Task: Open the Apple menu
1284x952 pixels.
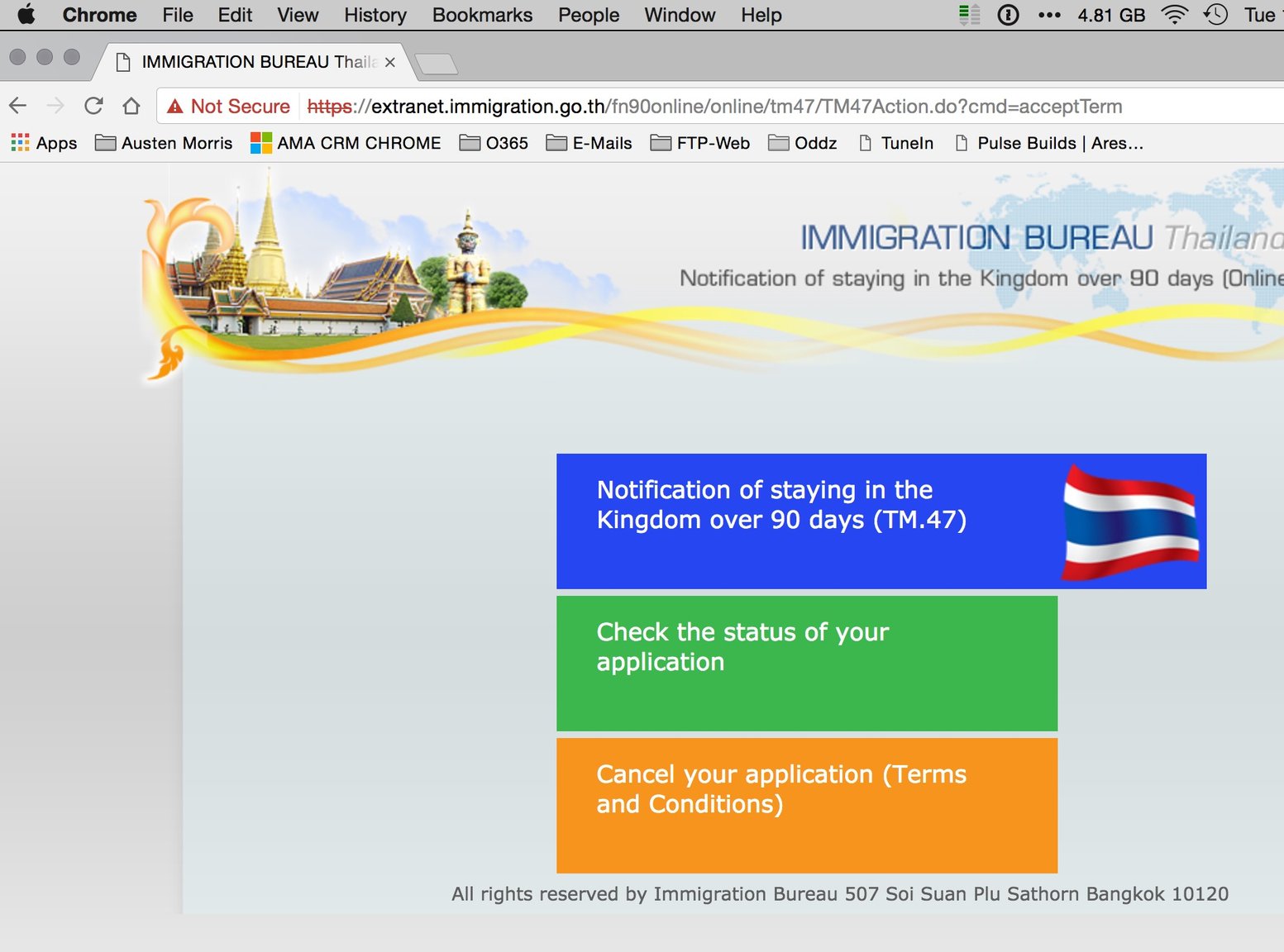Action: (x=26, y=15)
